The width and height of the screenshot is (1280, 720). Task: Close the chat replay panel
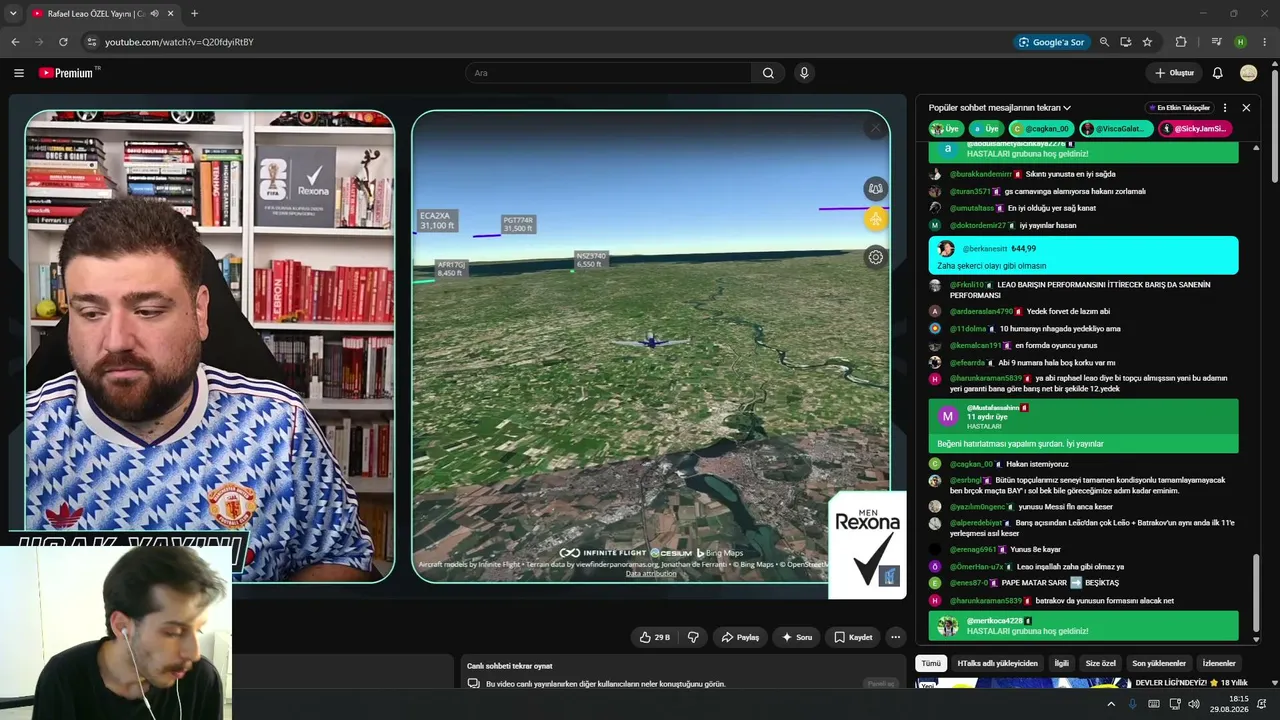tap(1246, 108)
